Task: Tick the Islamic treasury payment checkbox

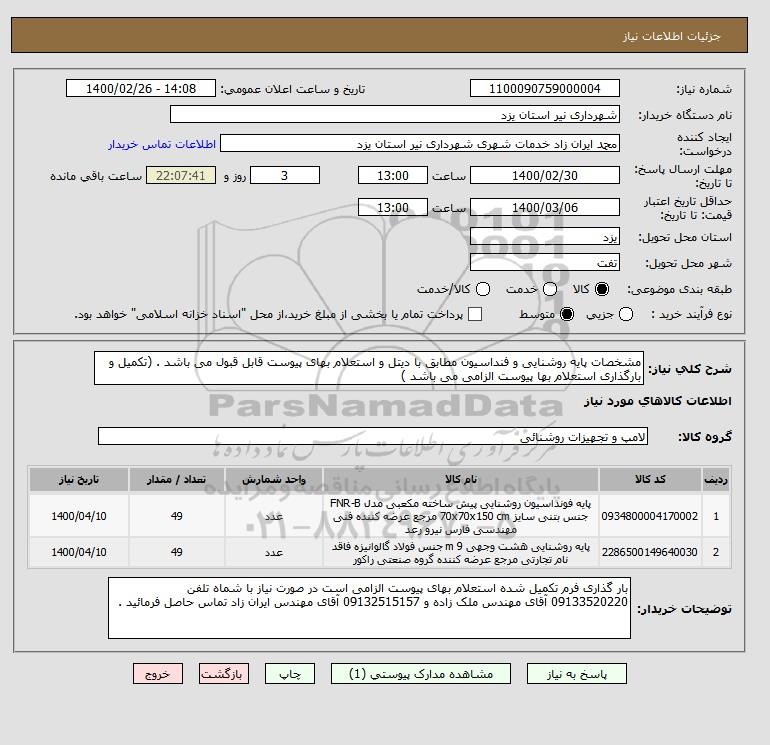Action: click(x=475, y=314)
